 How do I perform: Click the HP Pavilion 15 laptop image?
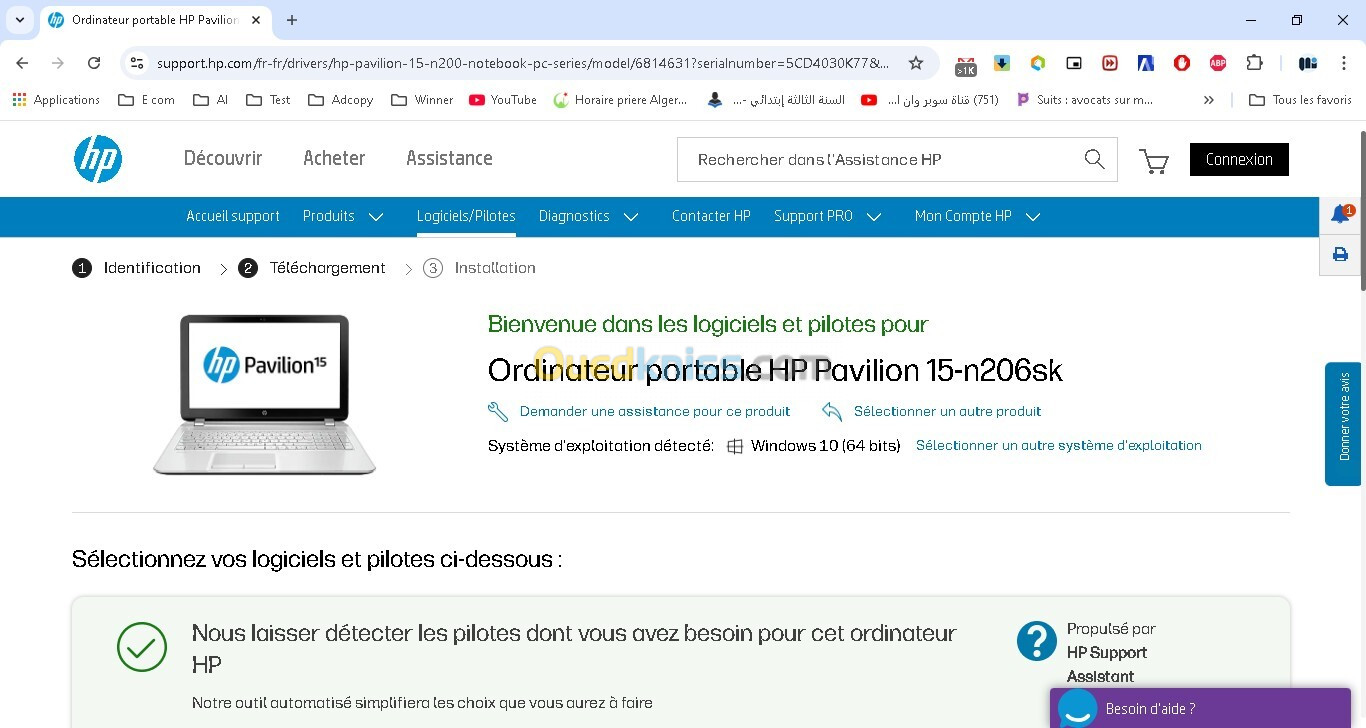coord(265,394)
